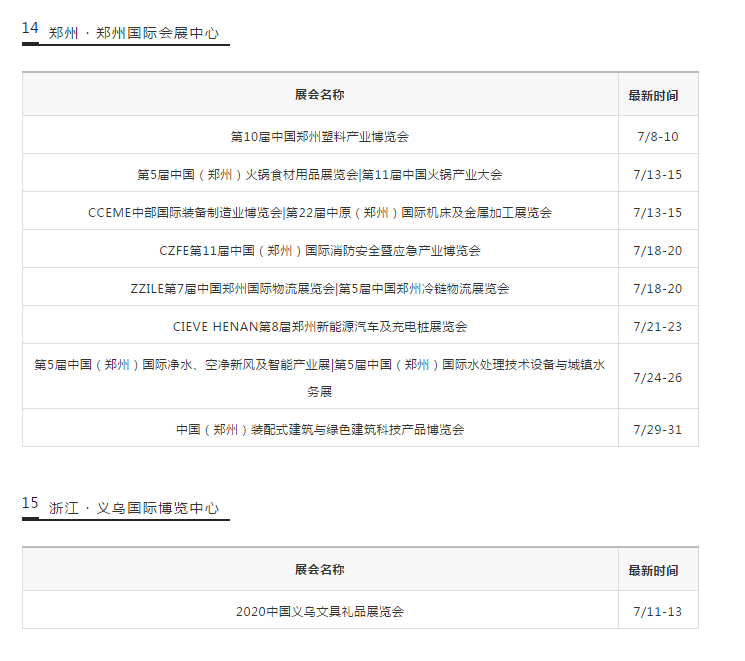Click the 展会名称 header in Yiwu table
Viewport: 745px width, 661px height.
(319, 569)
